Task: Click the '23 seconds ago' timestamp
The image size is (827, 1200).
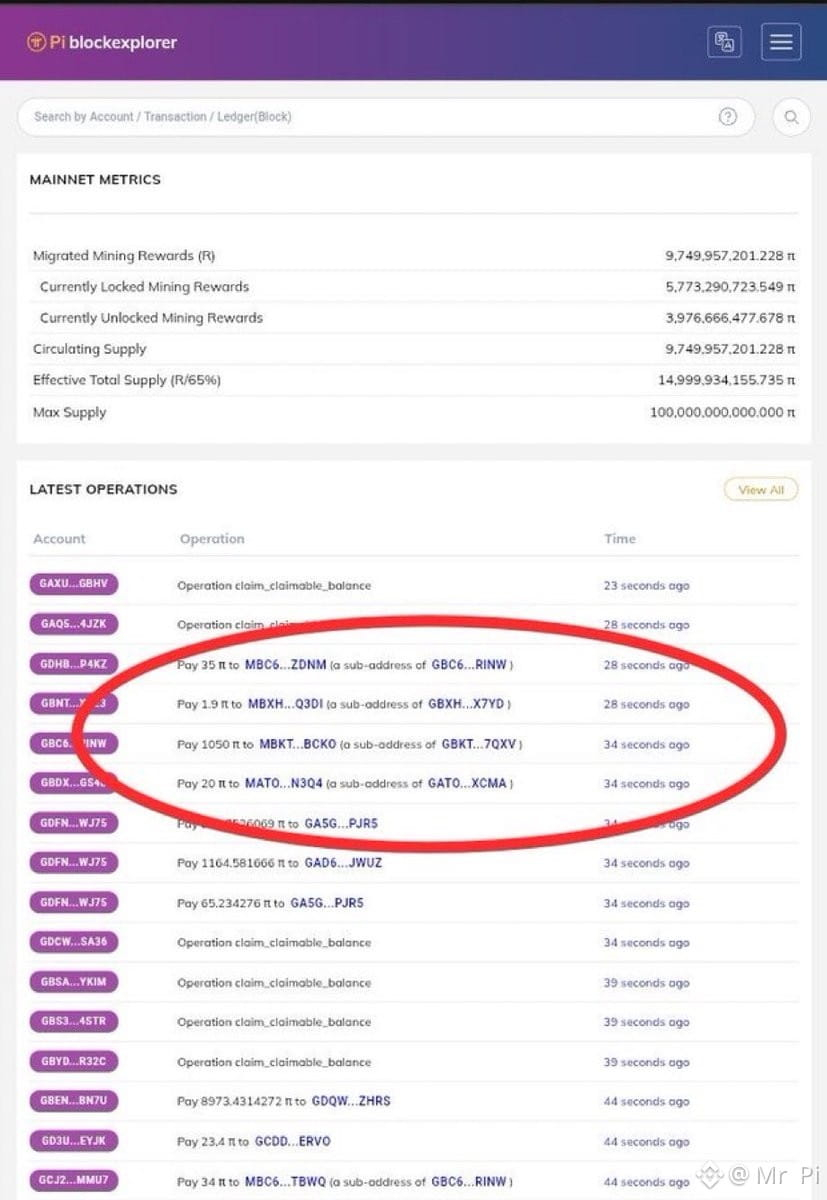Action: 646,586
